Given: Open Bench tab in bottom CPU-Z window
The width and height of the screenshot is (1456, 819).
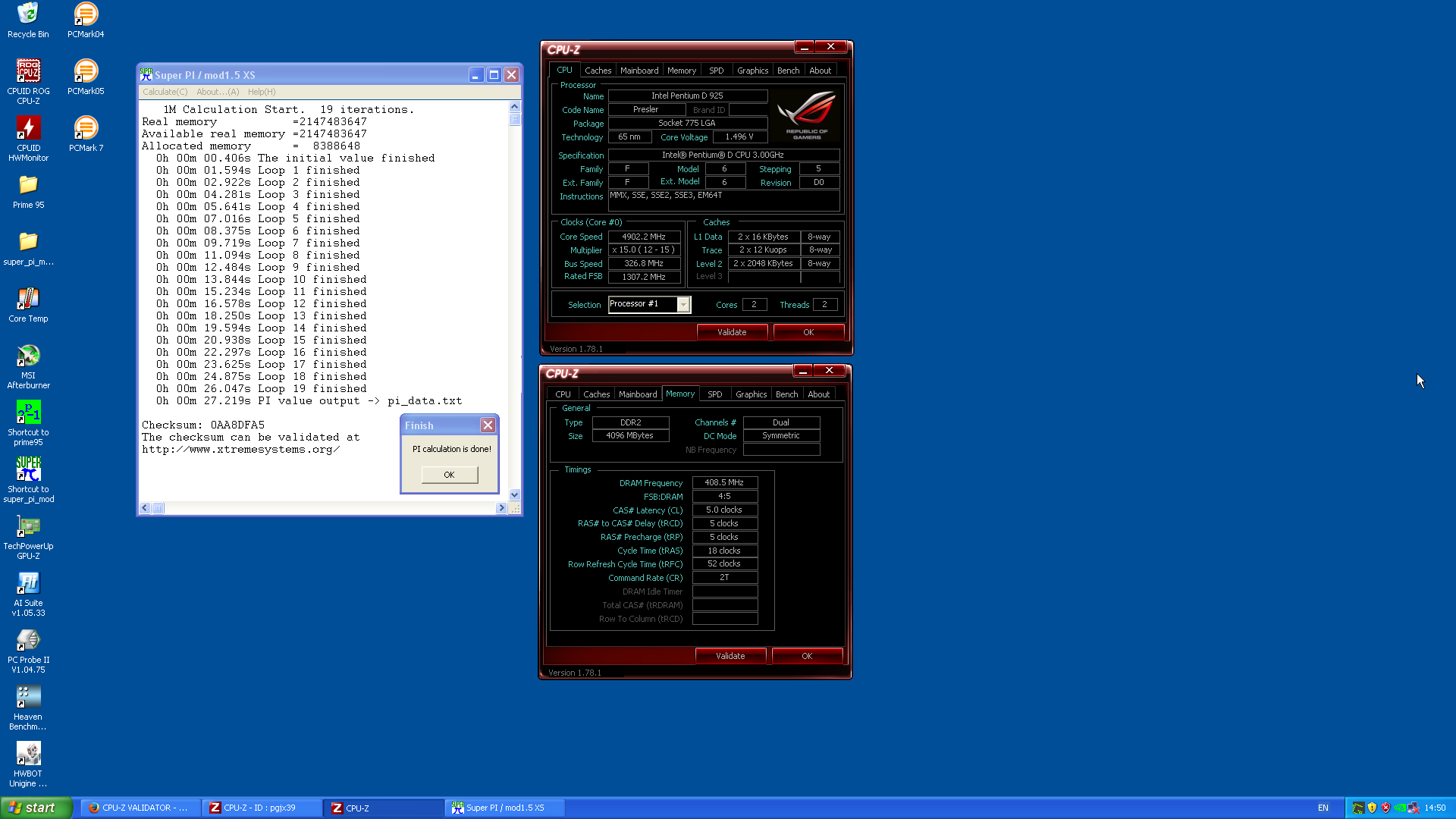Looking at the screenshot, I should tap(787, 394).
